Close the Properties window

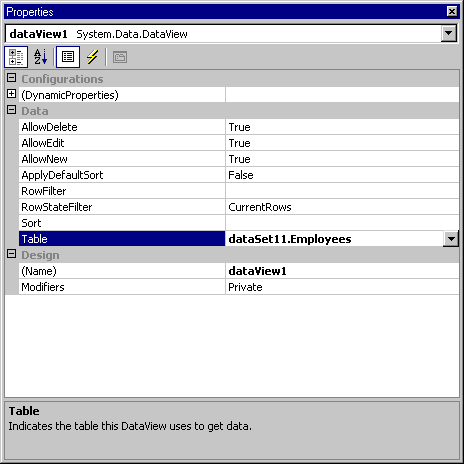point(452,12)
